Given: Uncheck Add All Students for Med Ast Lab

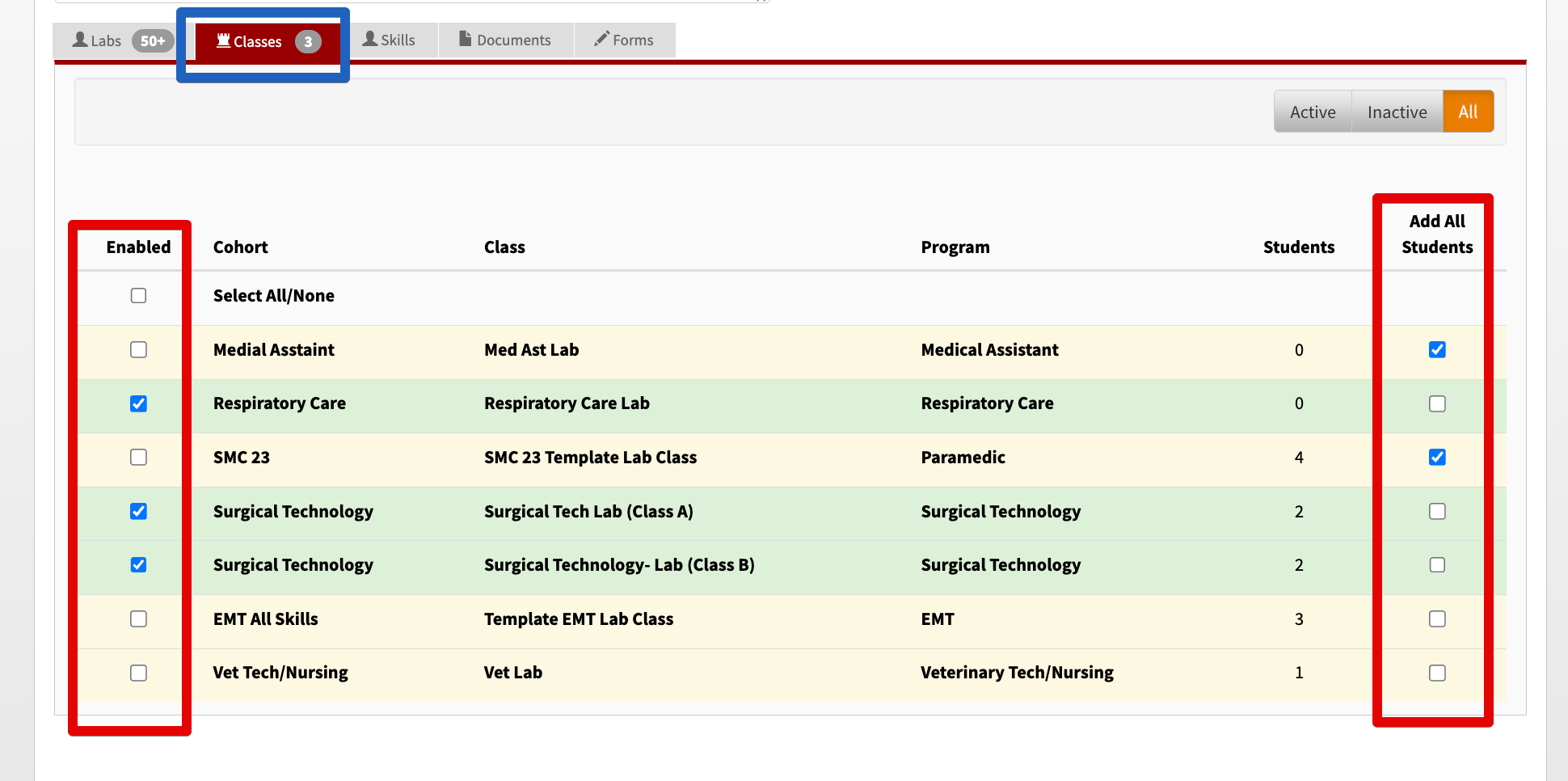Looking at the screenshot, I should tap(1437, 349).
